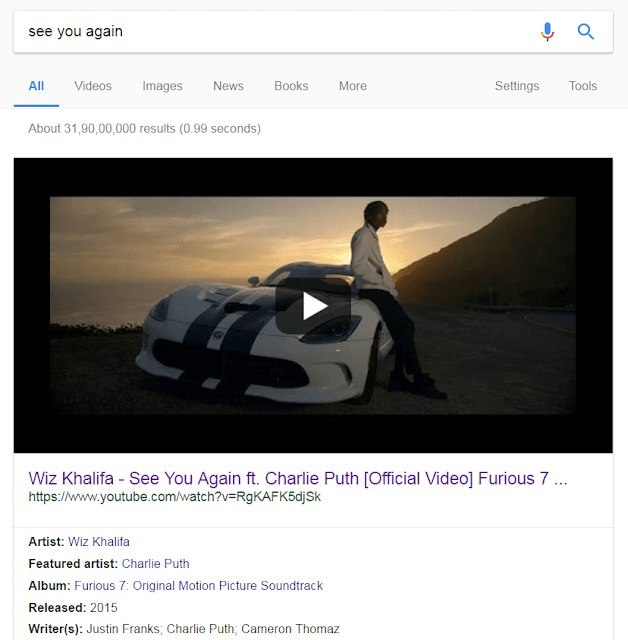Click the writers line 'Justin Franks; Charlie Puth; Cameron Thomaz'

[x=213, y=629]
